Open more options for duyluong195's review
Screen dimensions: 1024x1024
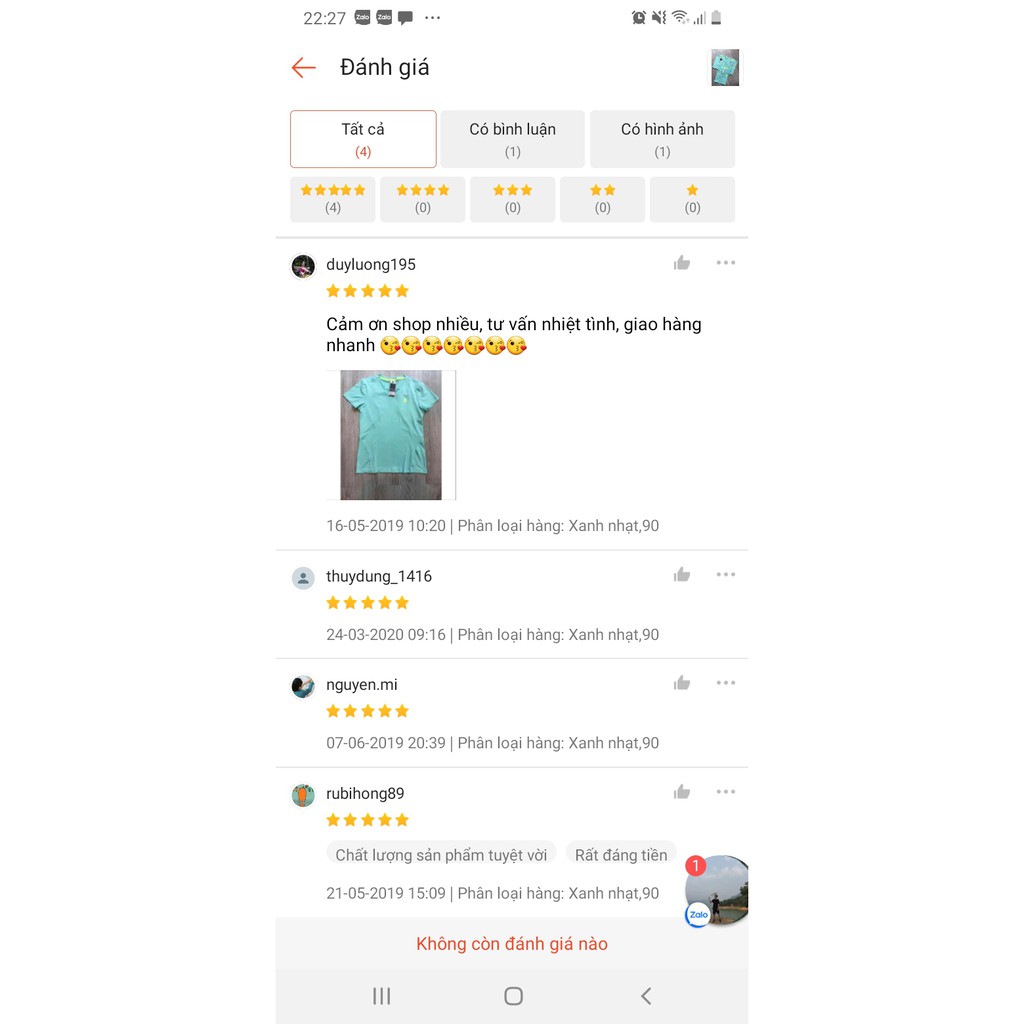click(726, 263)
